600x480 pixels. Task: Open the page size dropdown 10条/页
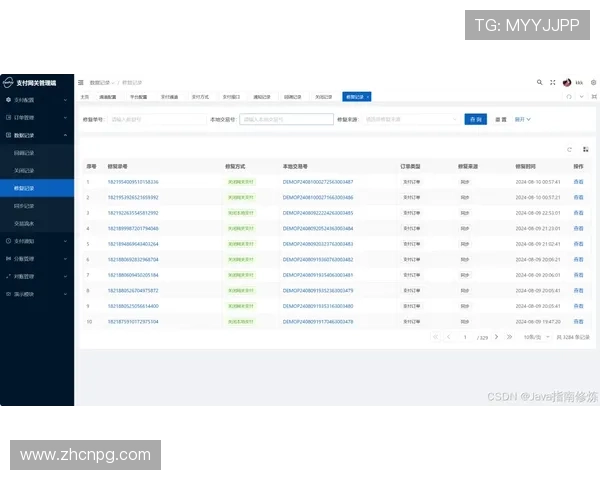click(537, 337)
